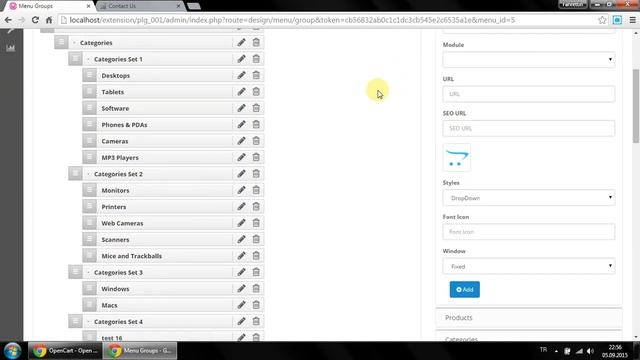Edit the Cameras menu item

click(x=241, y=141)
